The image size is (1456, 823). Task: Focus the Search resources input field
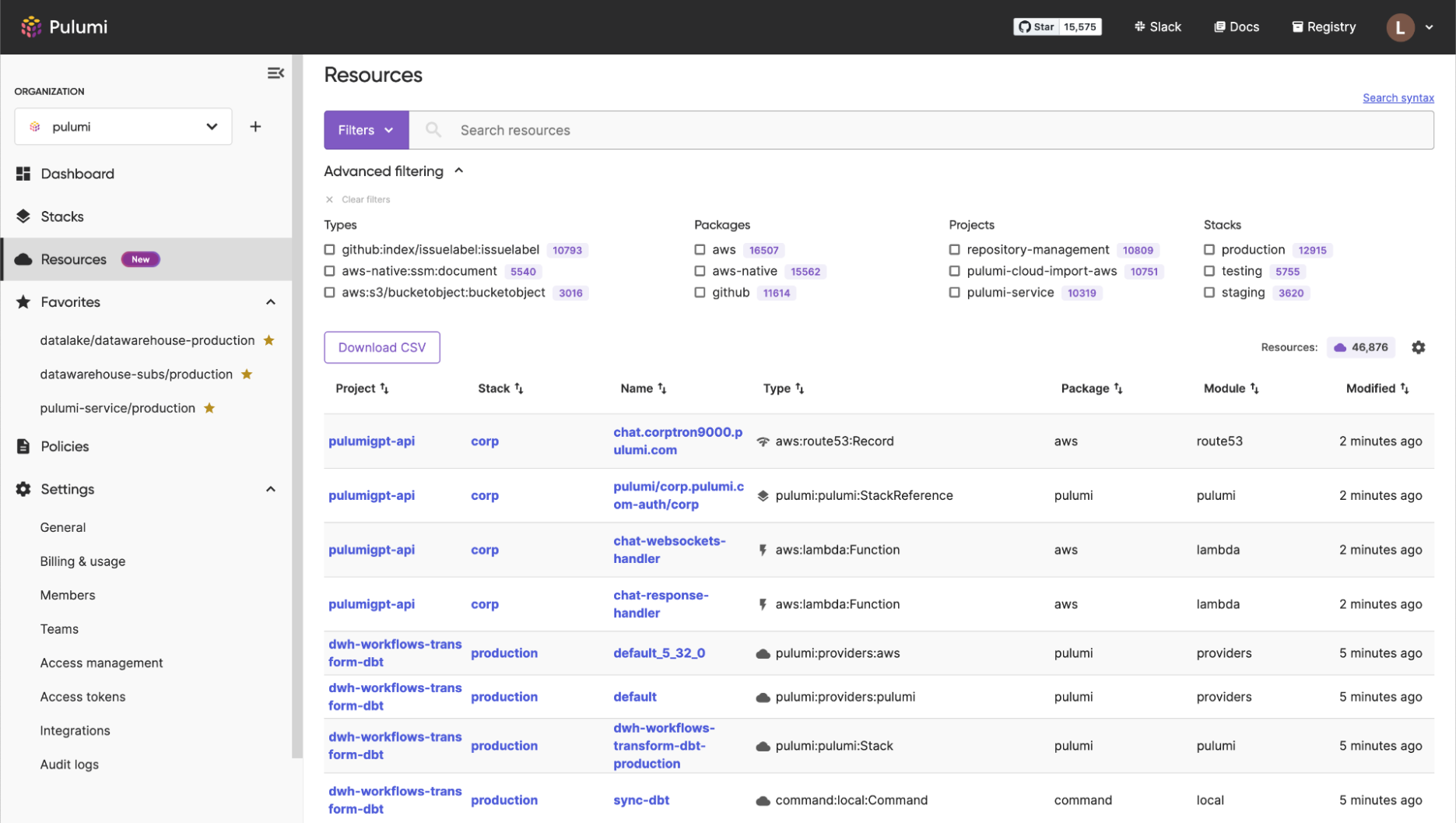coord(921,130)
